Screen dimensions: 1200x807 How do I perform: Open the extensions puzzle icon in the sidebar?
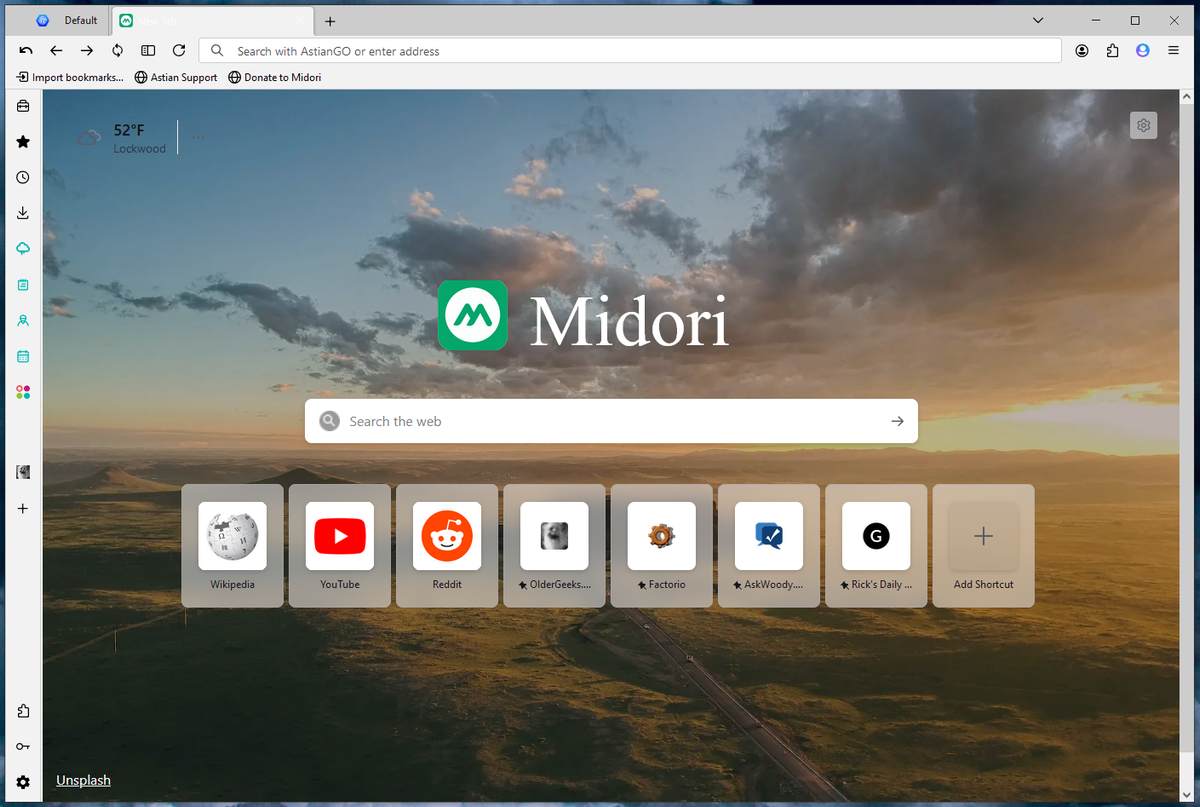tap(23, 711)
